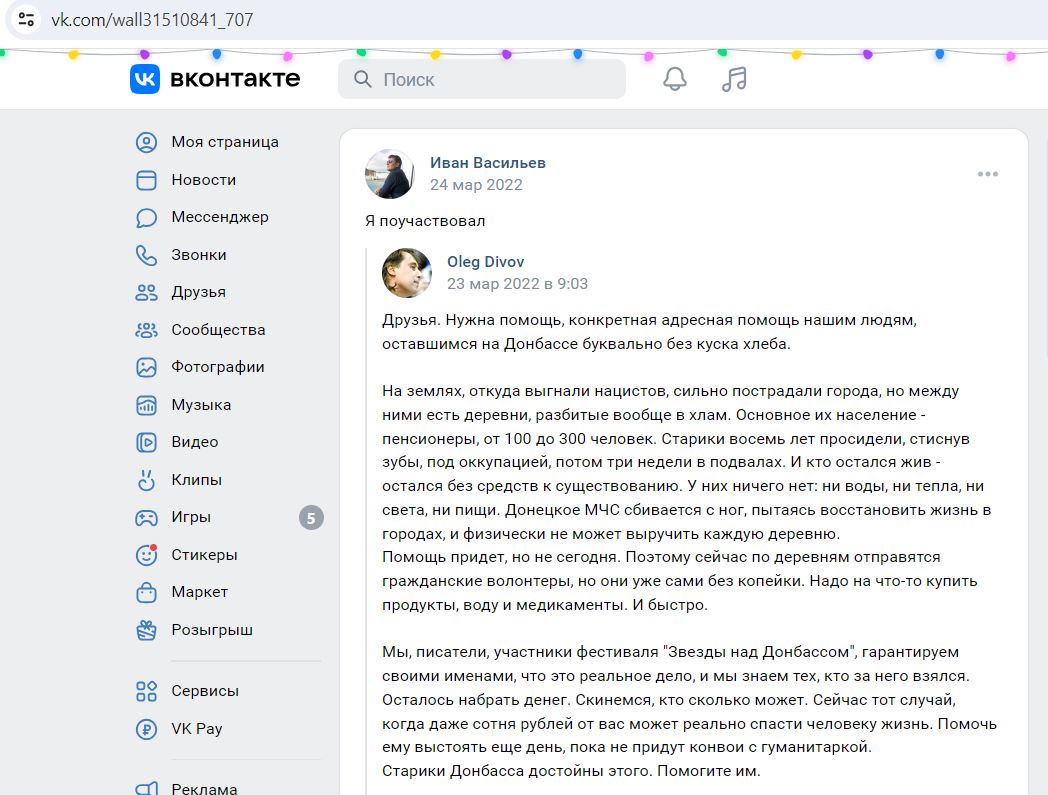Click the Новости feed icon
This screenshot has width=1048, height=795.
click(146, 180)
